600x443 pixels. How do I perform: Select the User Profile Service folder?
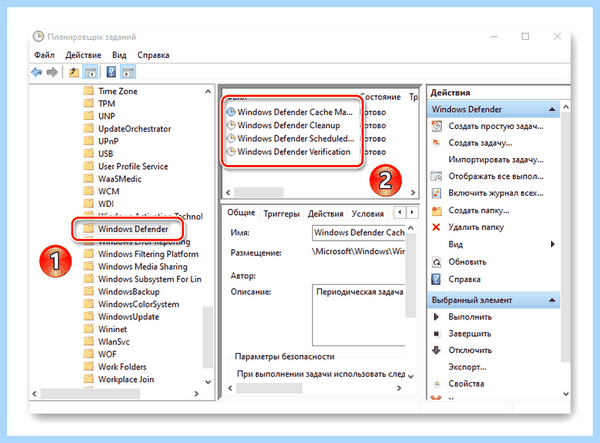point(133,166)
